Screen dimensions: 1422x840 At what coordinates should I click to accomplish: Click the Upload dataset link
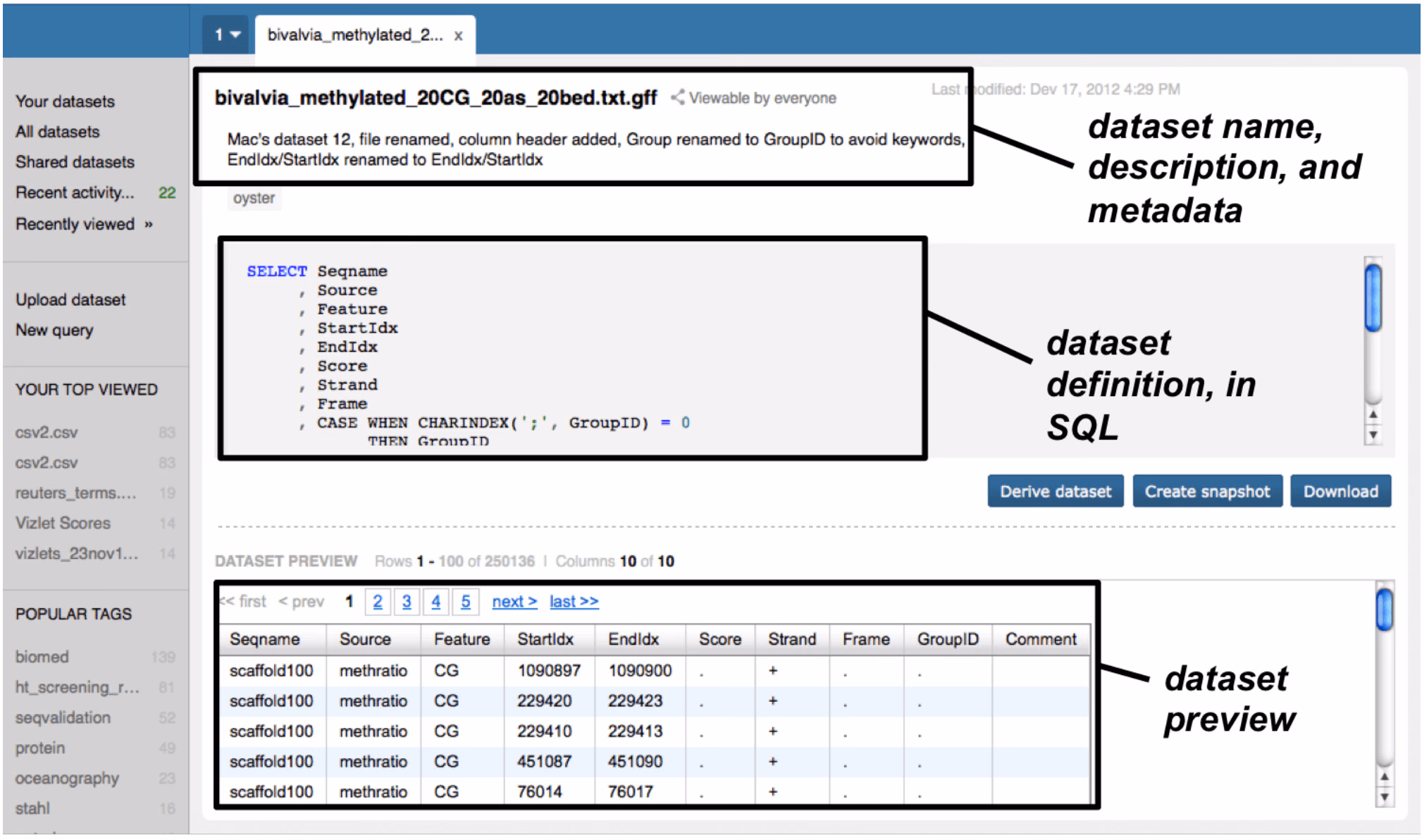pyautogui.click(x=70, y=299)
